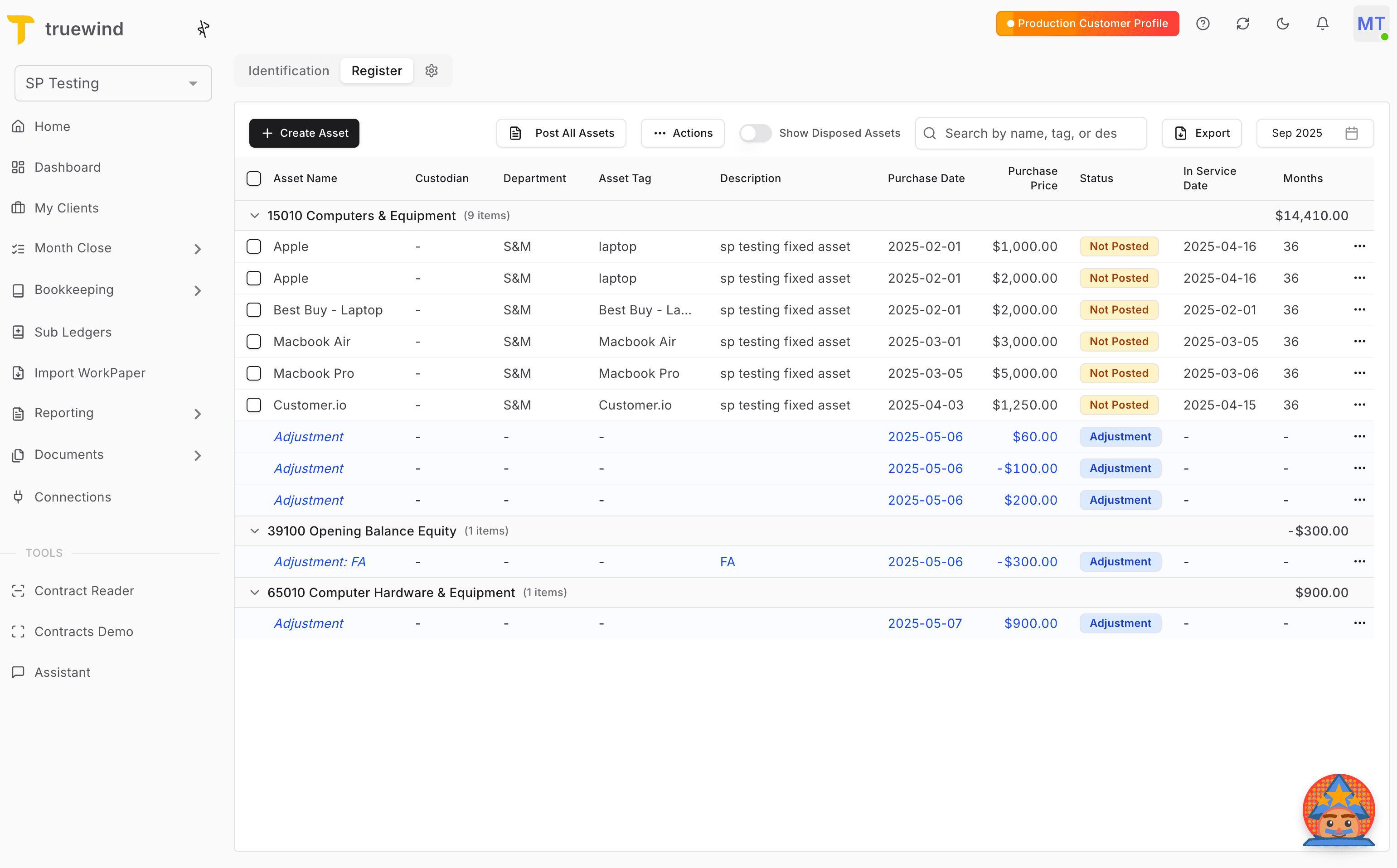Screen dimensions: 1397x868
Task: Open the calendar icon next to Sep 2025
Action: pos(1352,133)
